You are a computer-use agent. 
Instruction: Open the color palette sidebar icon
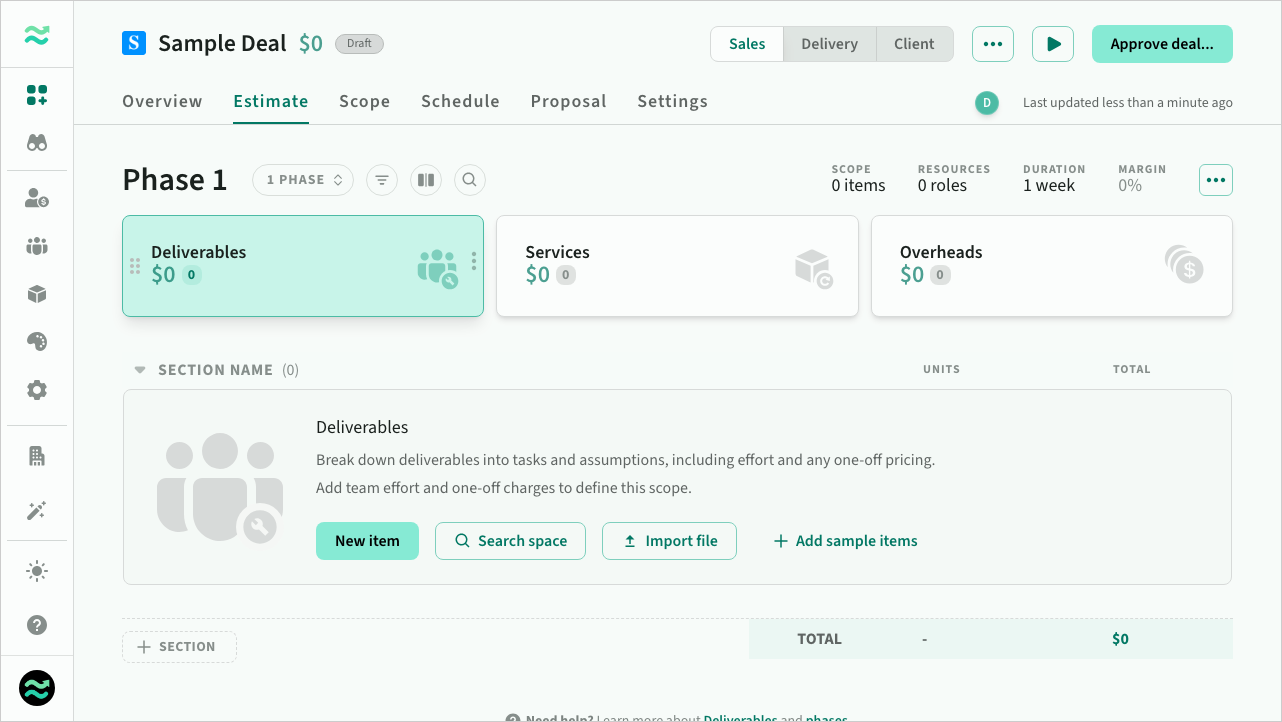[x=37, y=342]
